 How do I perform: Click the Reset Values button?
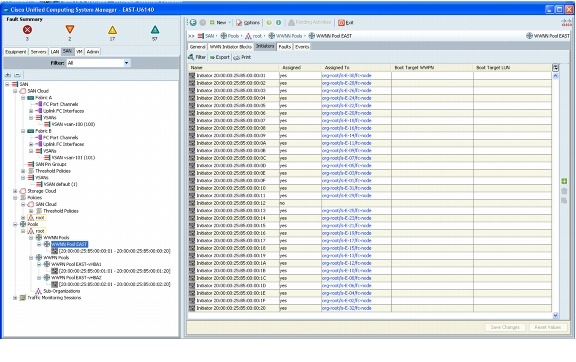547,327
